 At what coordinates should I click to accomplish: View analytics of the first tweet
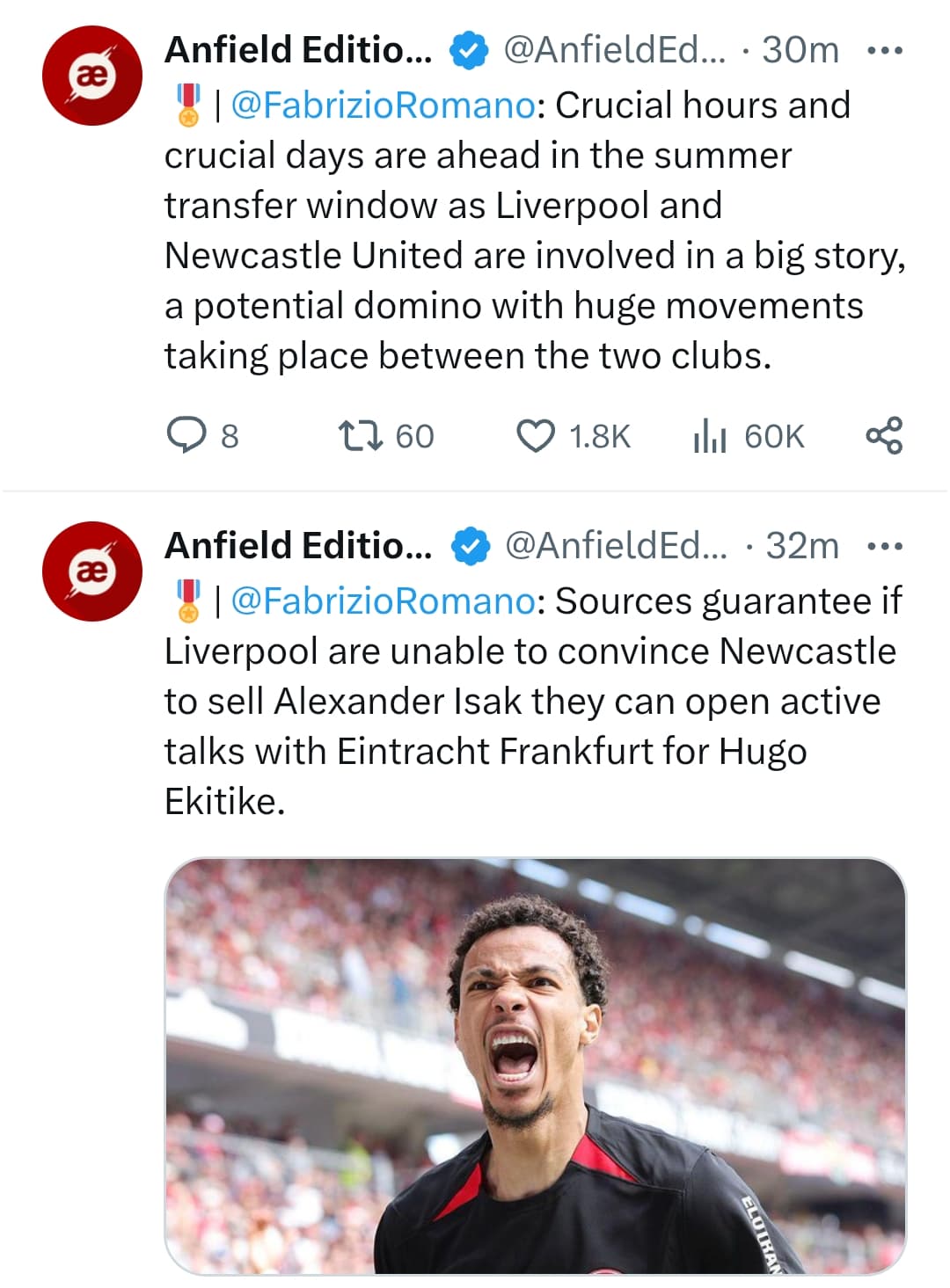pyautogui.click(x=709, y=435)
